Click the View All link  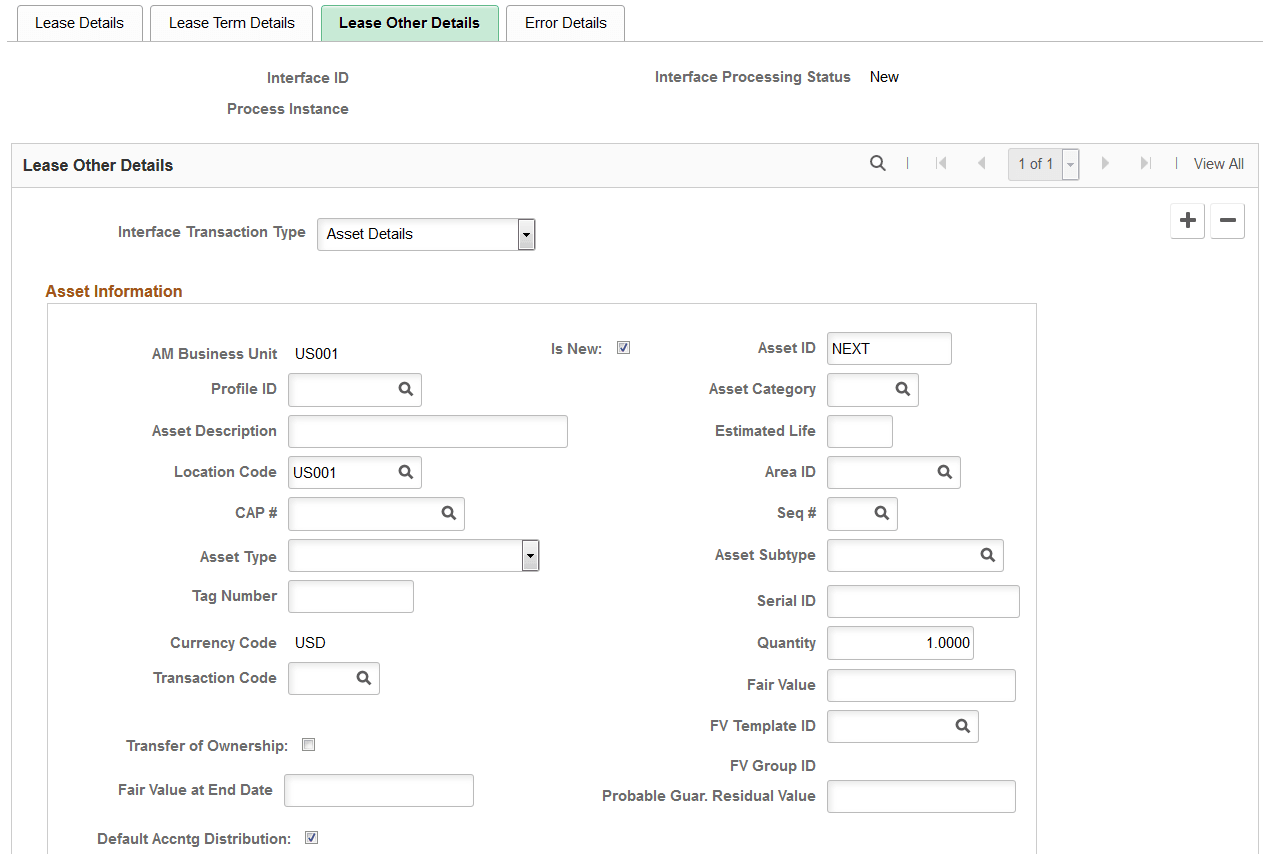click(1218, 164)
